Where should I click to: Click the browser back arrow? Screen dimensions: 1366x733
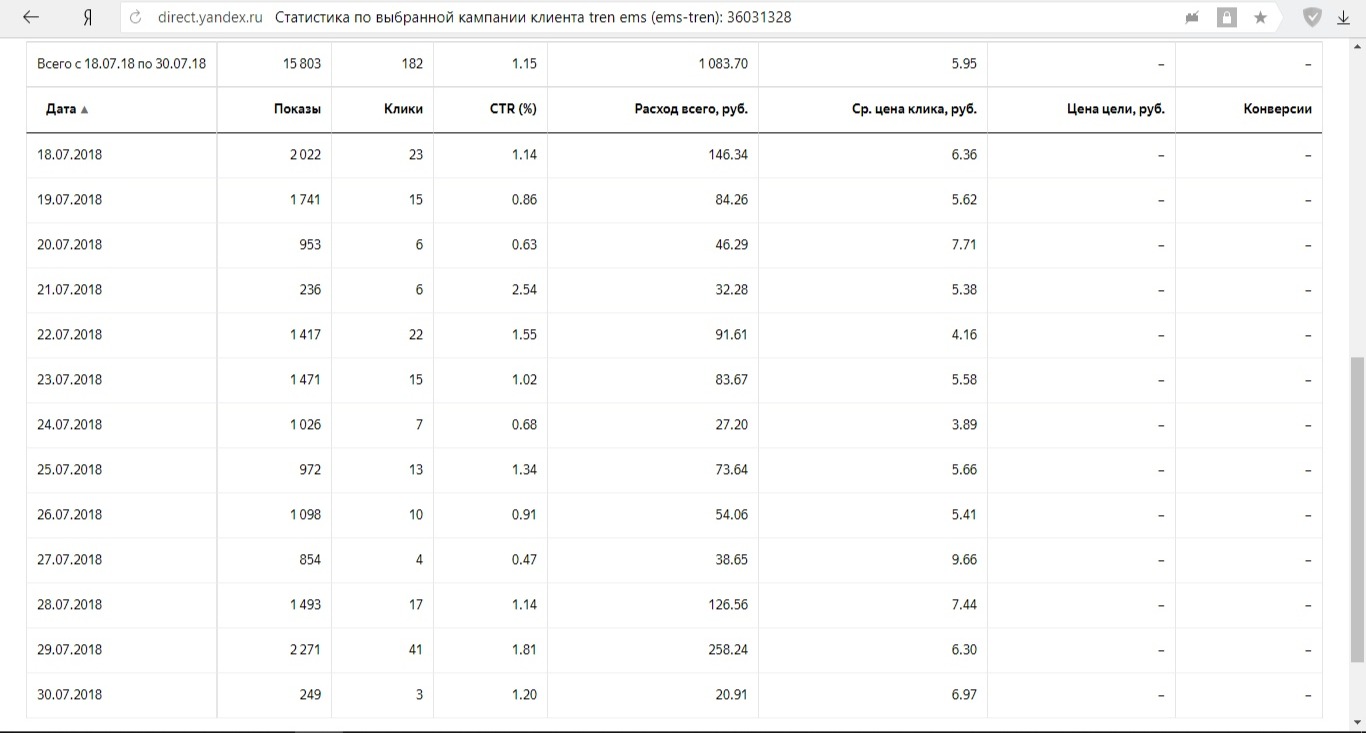coord(30,17)
